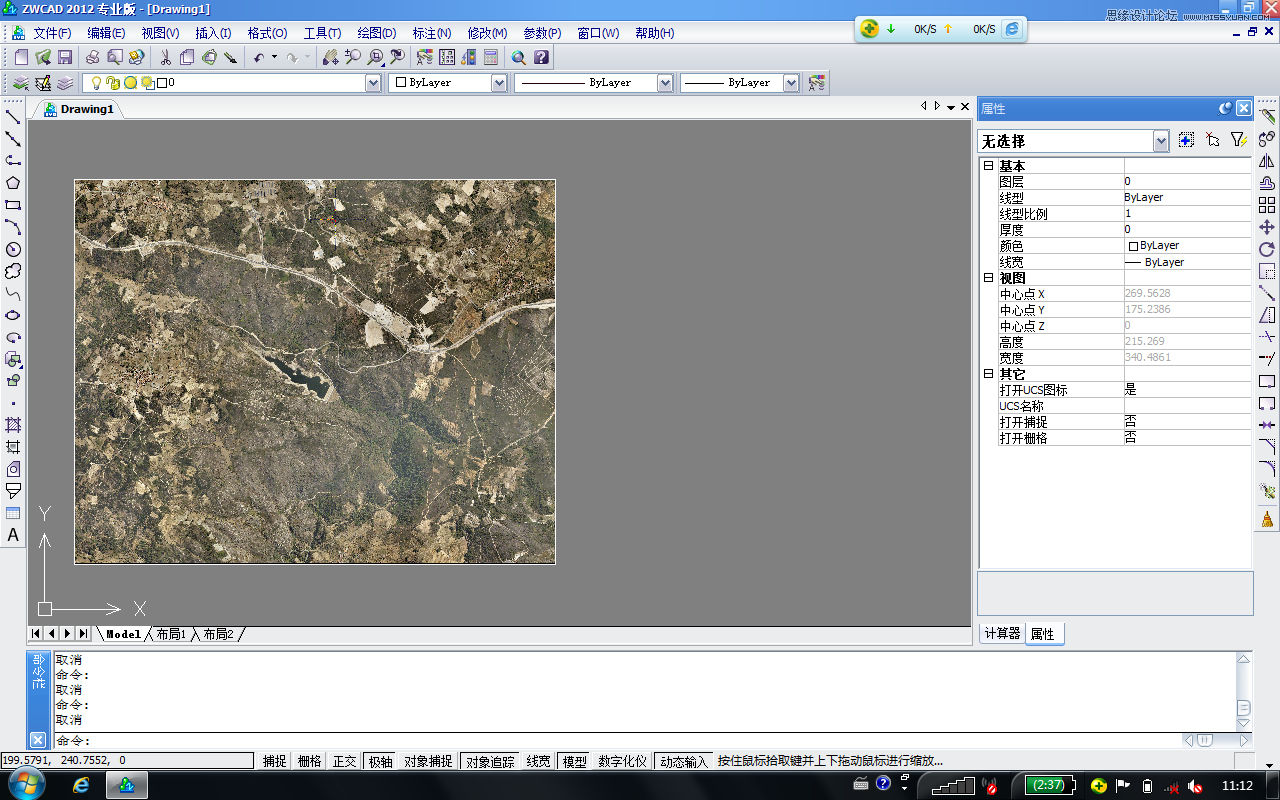Screen dimensions: 1280x800
Task: Collapse the 基本 properties section
Action: point(988,166)
